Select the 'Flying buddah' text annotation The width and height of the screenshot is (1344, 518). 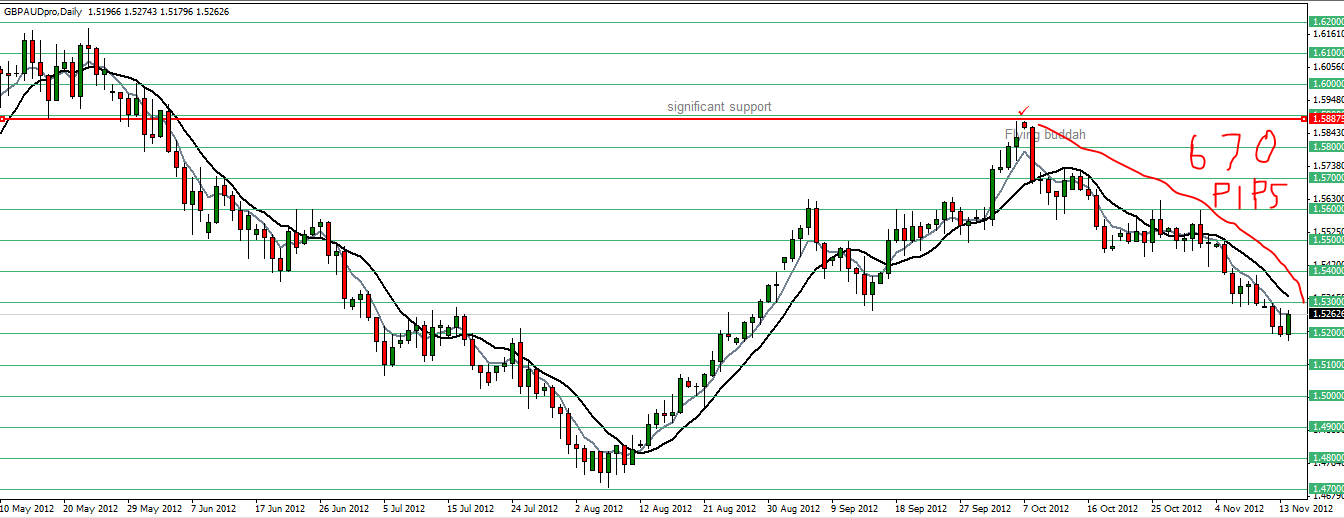click(x=1045, y=134)
